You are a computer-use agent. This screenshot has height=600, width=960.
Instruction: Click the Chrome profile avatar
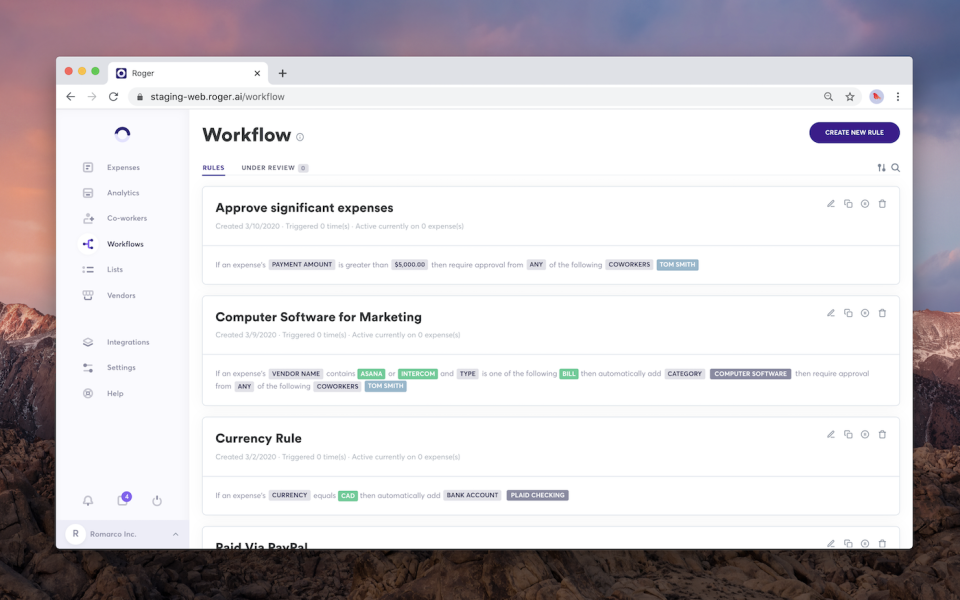pyautogui.click(x=877, y=97)
